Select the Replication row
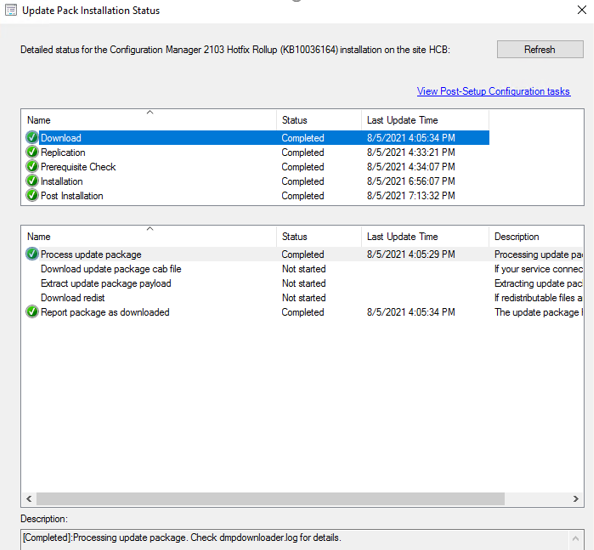The height and width of the screenshot is (550, 594). [x=257, y=152]
